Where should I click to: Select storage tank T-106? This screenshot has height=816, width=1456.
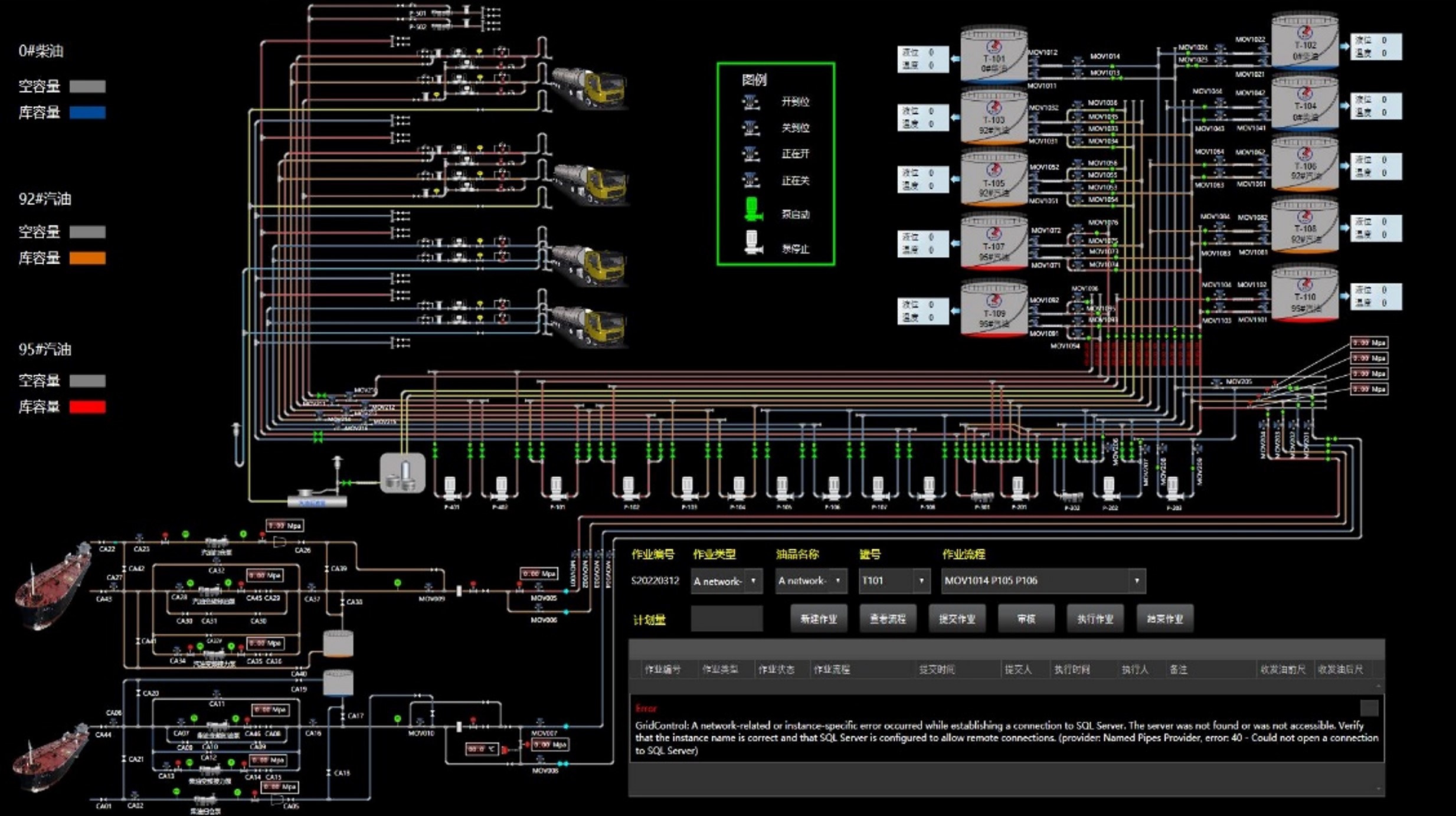[1304, 163]
